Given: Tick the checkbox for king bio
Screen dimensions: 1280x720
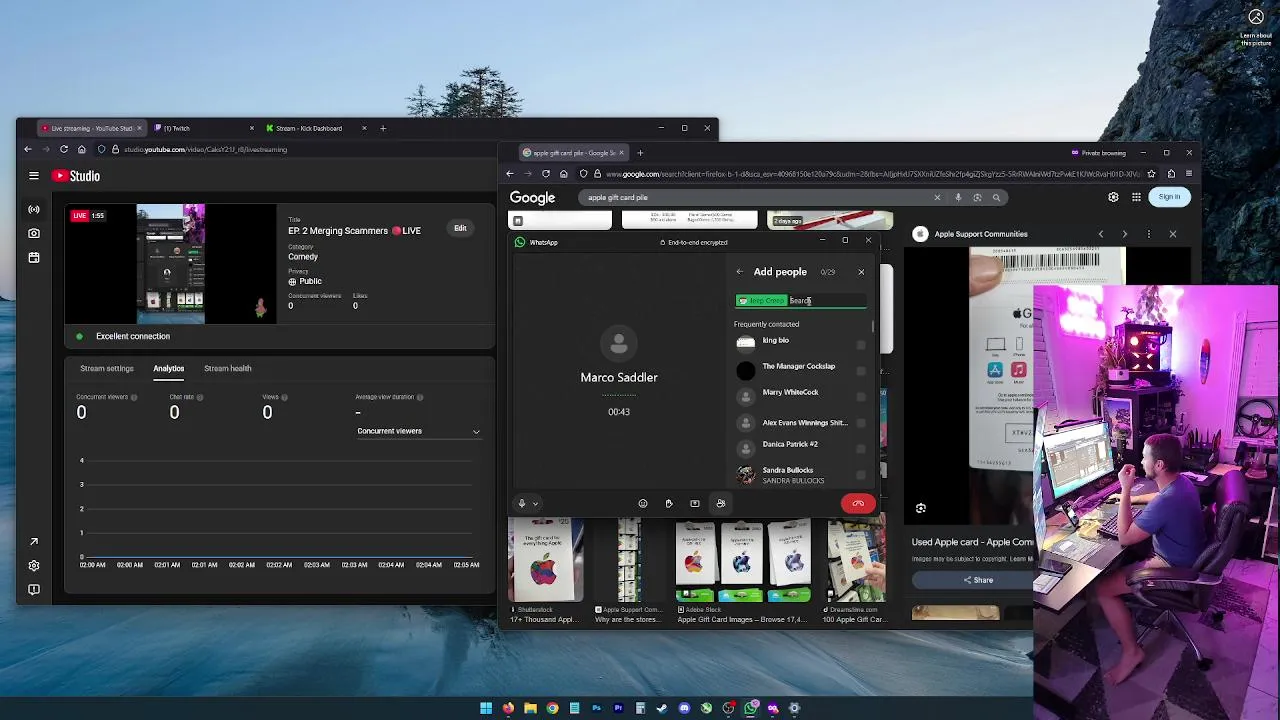Looking at the screenshot, I should point(861,345).
